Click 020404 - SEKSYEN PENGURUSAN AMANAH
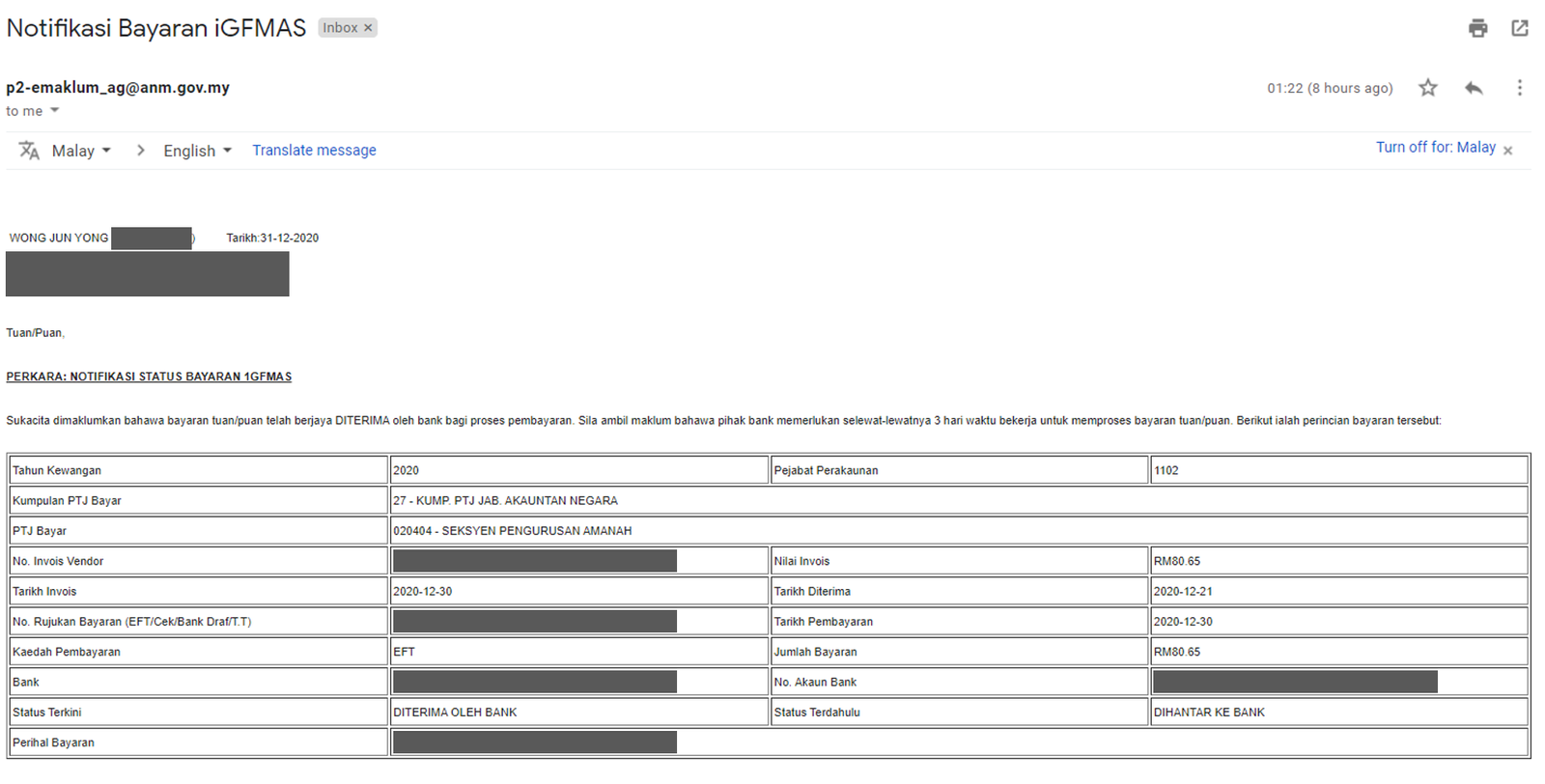 point(512,530)
